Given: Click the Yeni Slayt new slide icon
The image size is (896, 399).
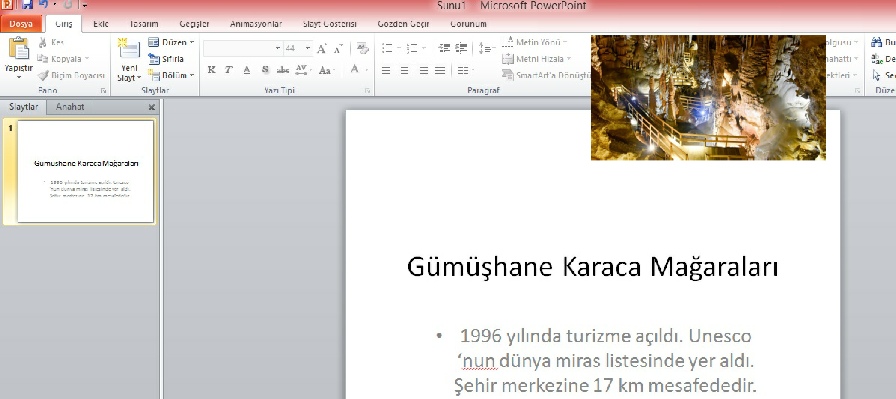Looking at the screenshot, I should pyautogui.click(x=129, y=49).
